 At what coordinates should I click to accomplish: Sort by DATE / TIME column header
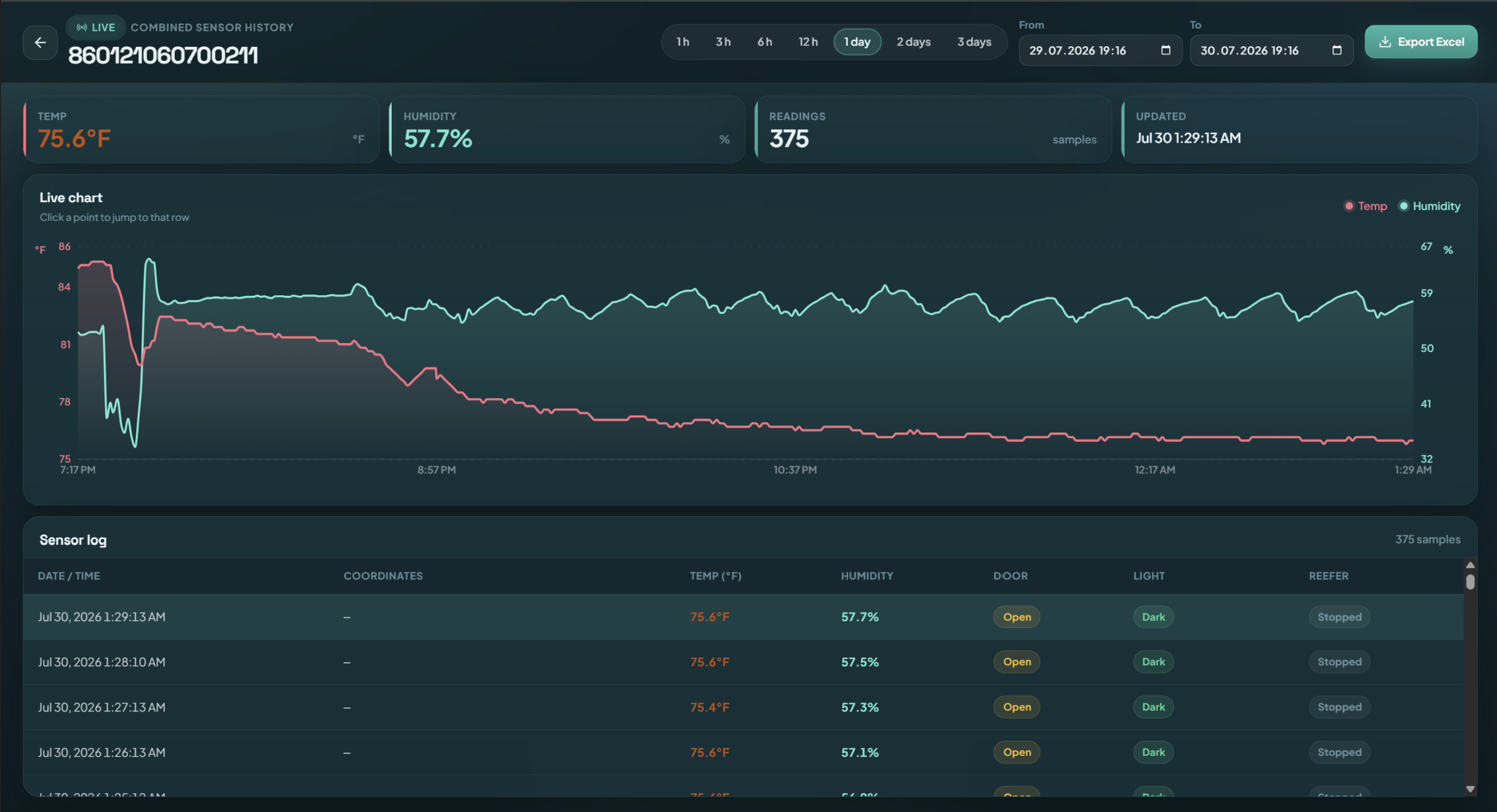(x=69, y=576)
